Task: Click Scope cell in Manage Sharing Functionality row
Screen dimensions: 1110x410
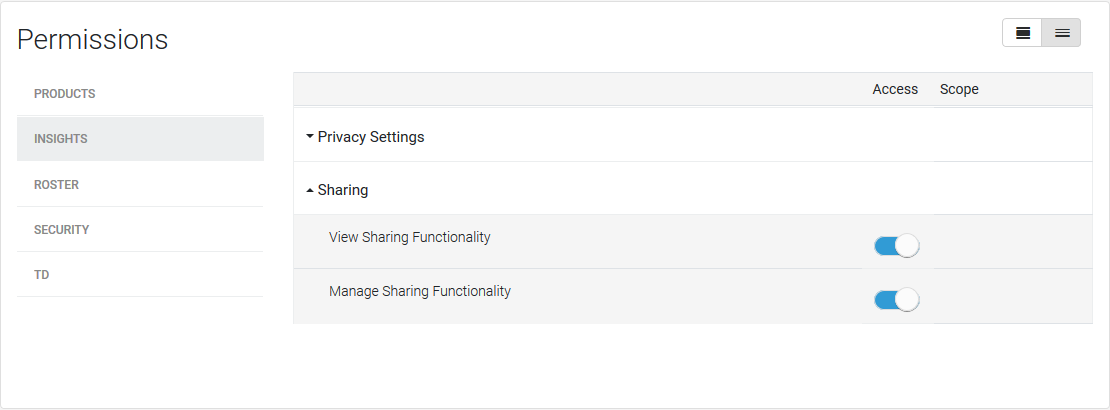Action: click(1012, 296)
